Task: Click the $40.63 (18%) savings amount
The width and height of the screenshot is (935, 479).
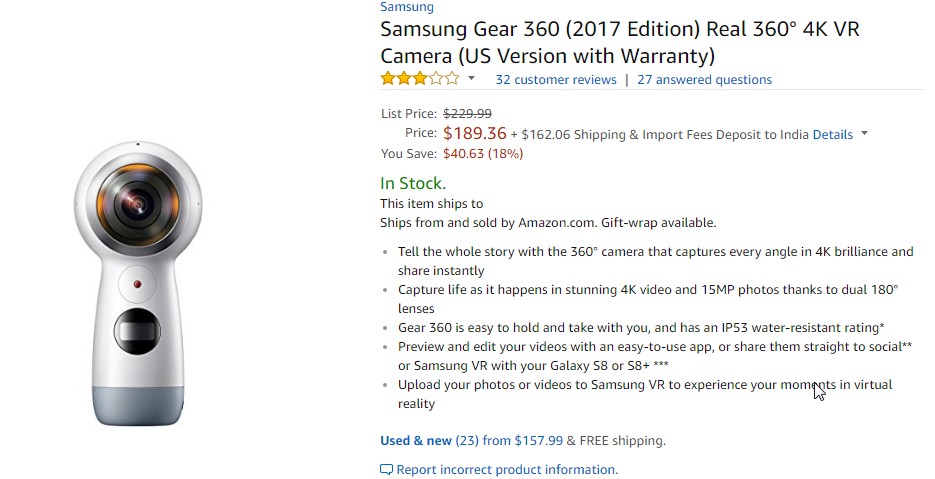Action: pos(483,154)
